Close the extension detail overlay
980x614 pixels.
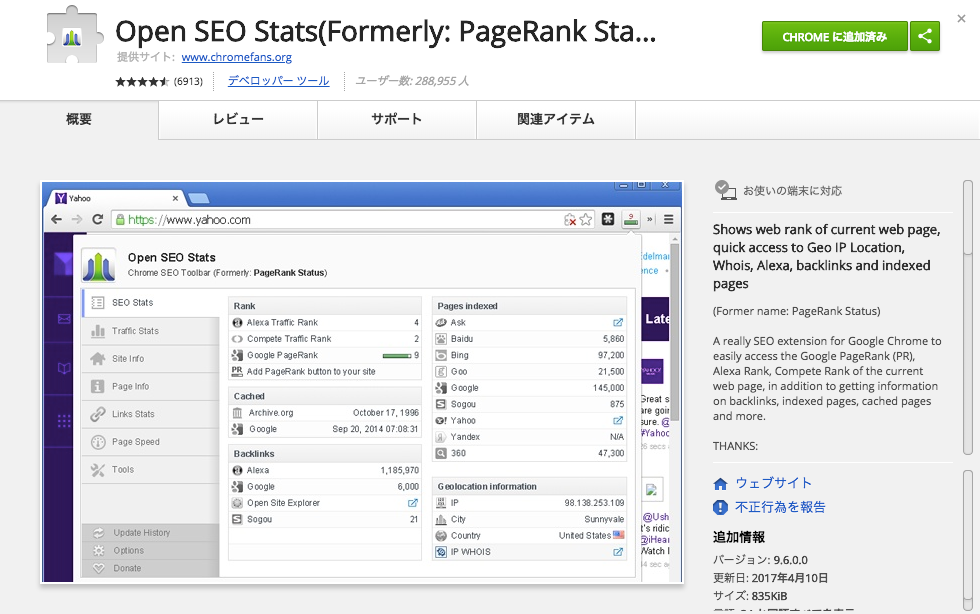tap(961, 19)
